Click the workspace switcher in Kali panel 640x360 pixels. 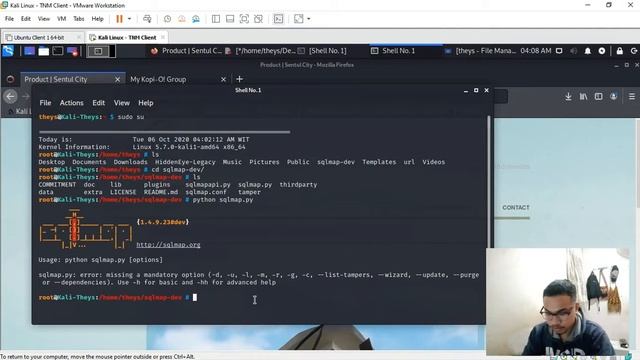[101, 51]
